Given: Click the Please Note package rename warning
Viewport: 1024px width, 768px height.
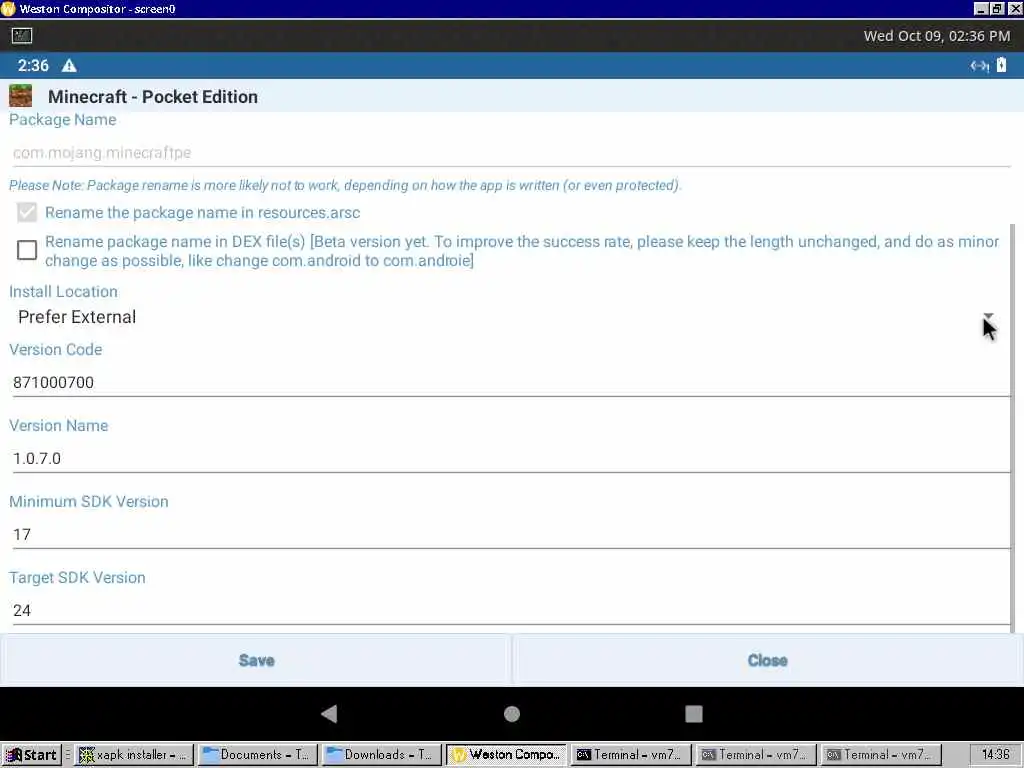Looking at the screenshot, I should (x=345, y=185).
